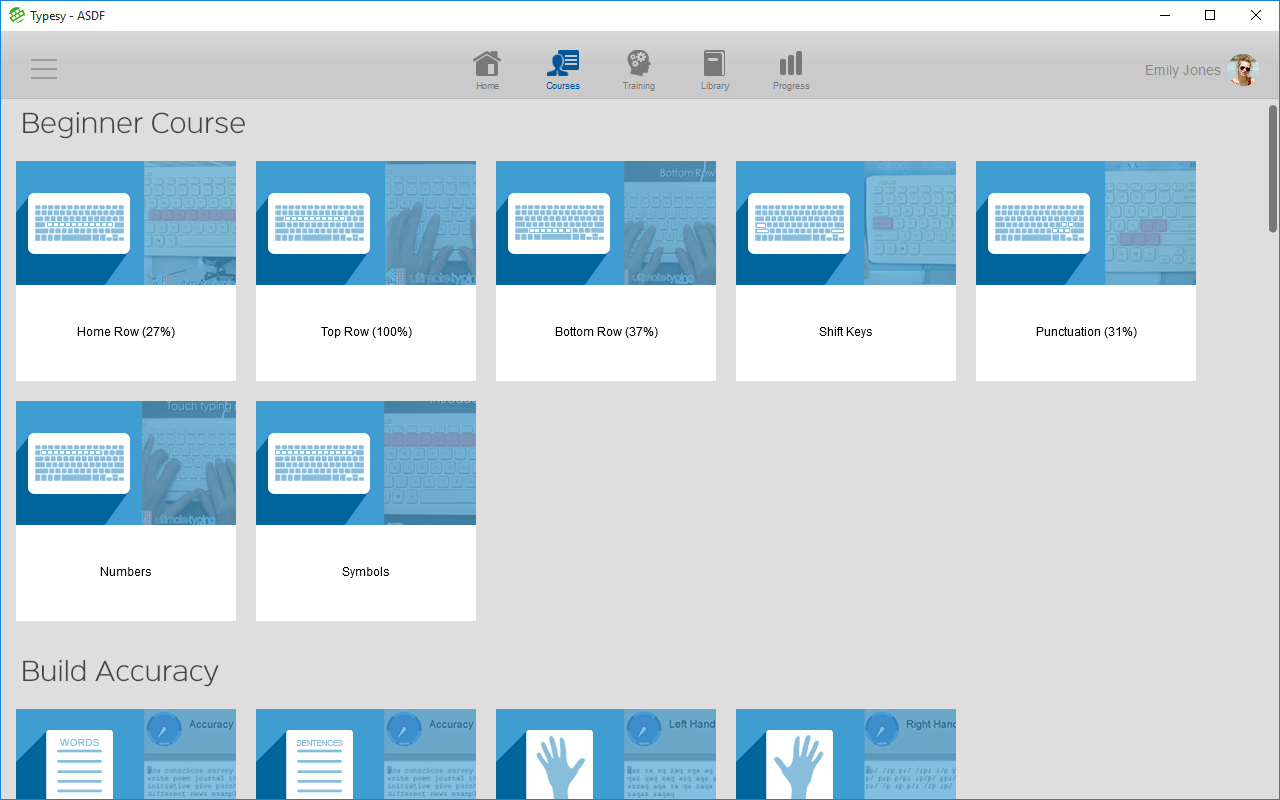
Task: Open the Words accuracy course
Action: pos(126,754)
